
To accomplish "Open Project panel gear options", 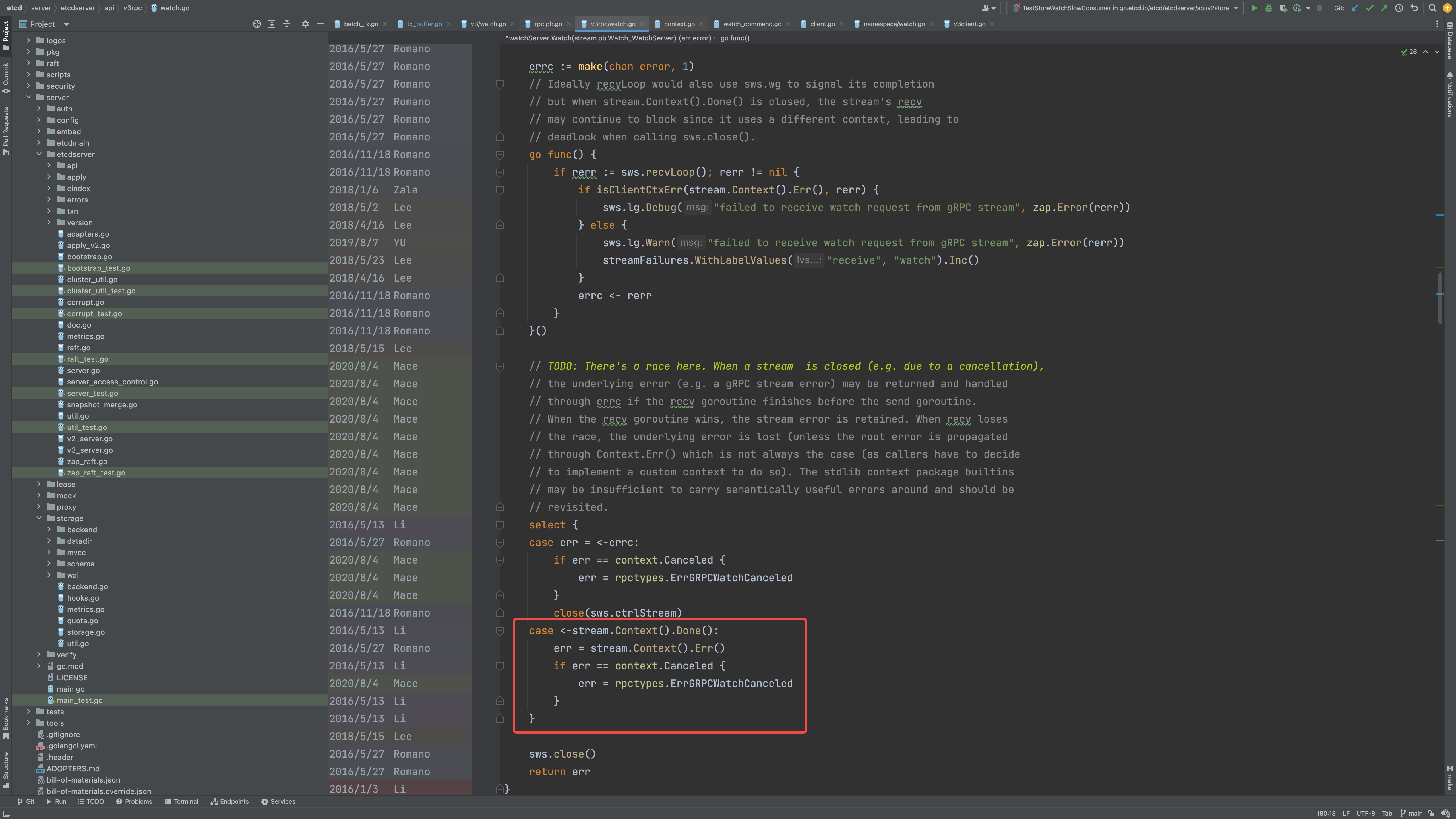I will coord(305,24).
